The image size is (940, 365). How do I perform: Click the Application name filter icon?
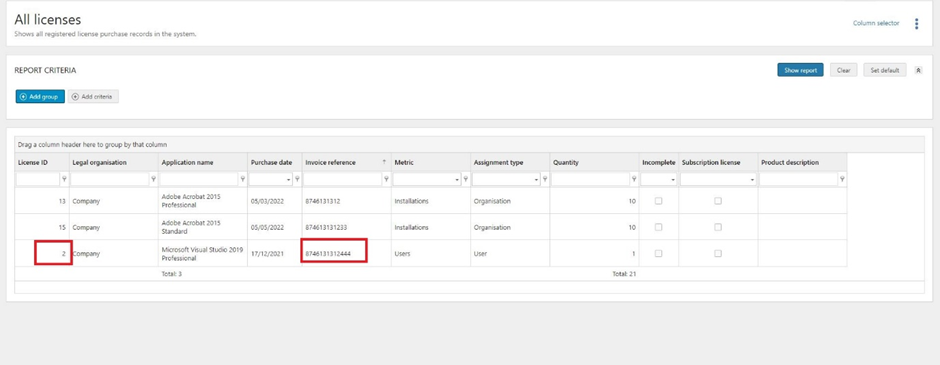click(242, 179)
